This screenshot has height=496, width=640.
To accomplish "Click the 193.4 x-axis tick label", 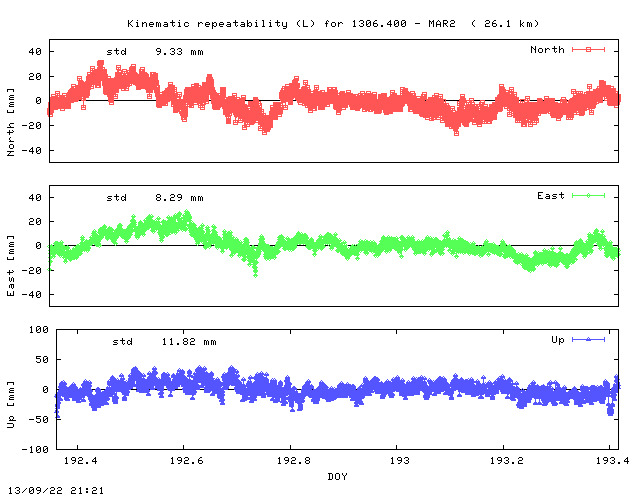I will 612,460.
